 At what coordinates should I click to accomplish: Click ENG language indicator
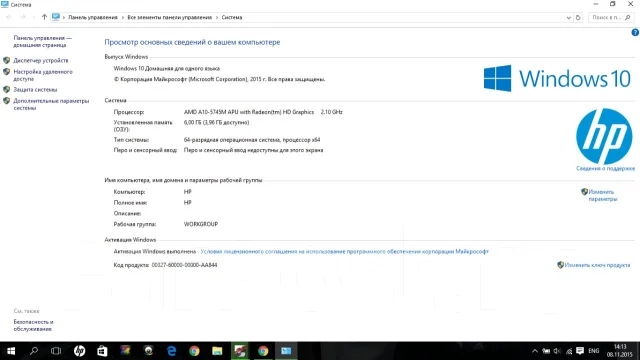point(594,351)
